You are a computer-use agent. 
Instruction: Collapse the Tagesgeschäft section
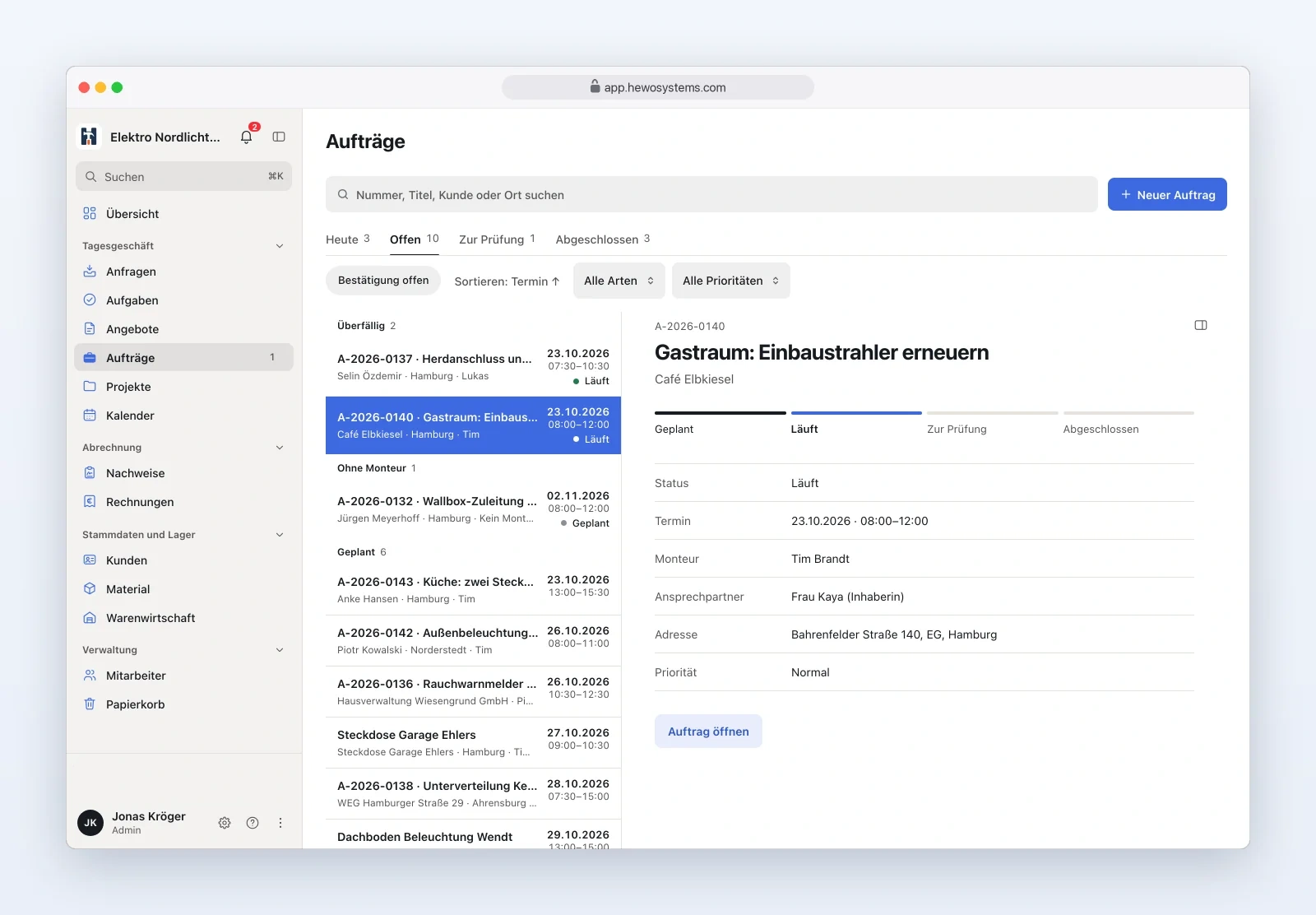click(x=280, y=246)
